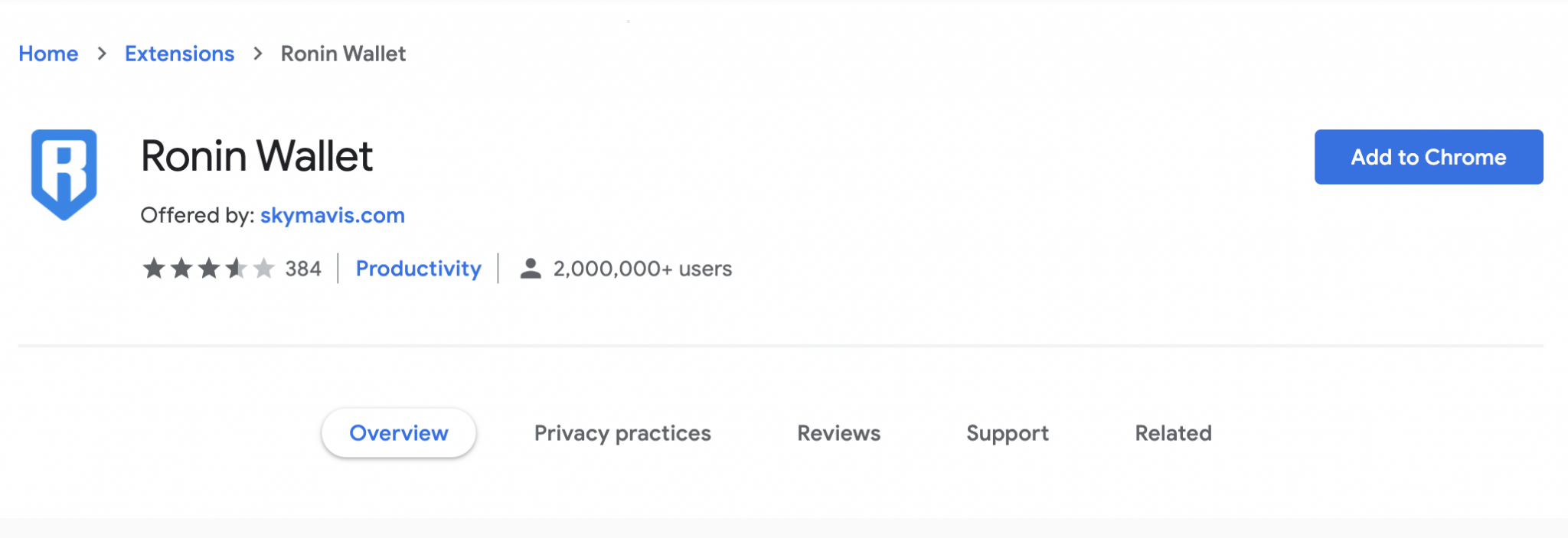
Task: Click the Ronin Wallet shield logo
Action: click(64, 174)
